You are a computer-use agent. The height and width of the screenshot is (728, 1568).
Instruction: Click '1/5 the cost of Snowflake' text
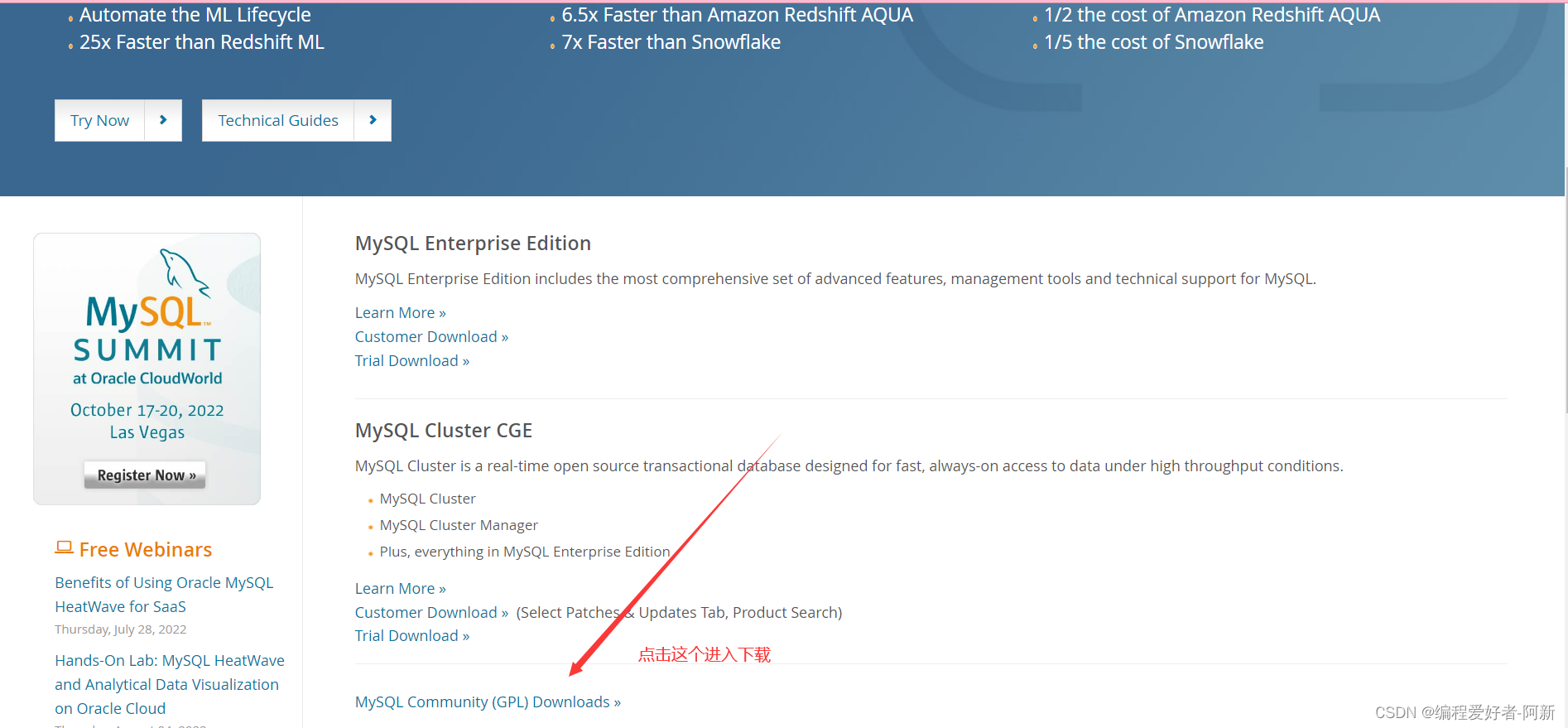point(1154,42)
